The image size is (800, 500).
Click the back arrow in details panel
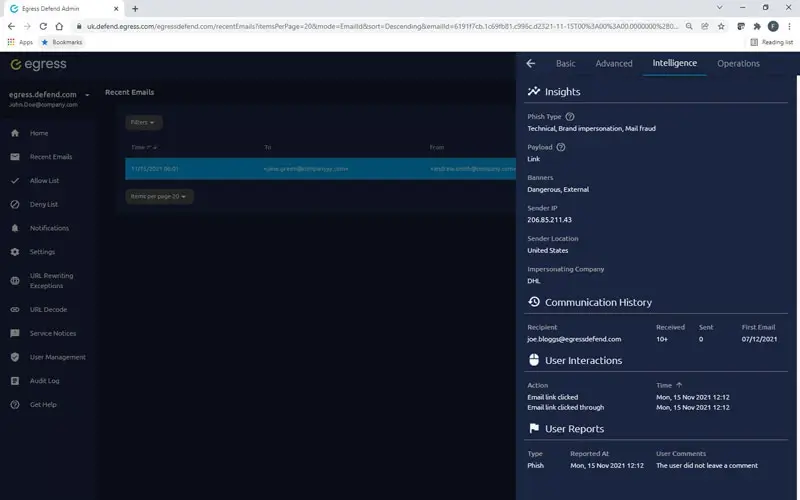point(531,63)
